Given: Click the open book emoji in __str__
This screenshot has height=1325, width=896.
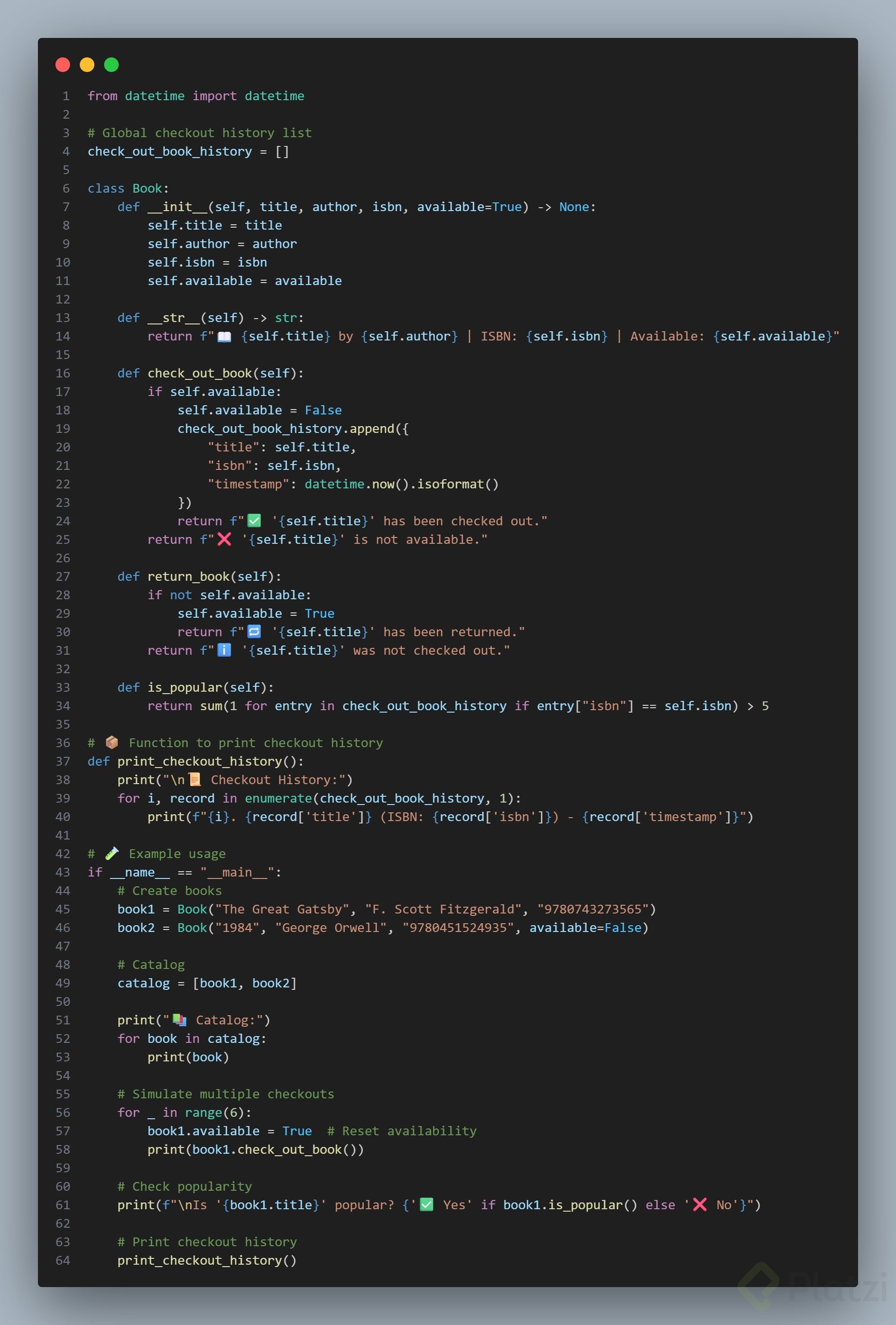Looking at the screenshot, I should tap(225, 337).
